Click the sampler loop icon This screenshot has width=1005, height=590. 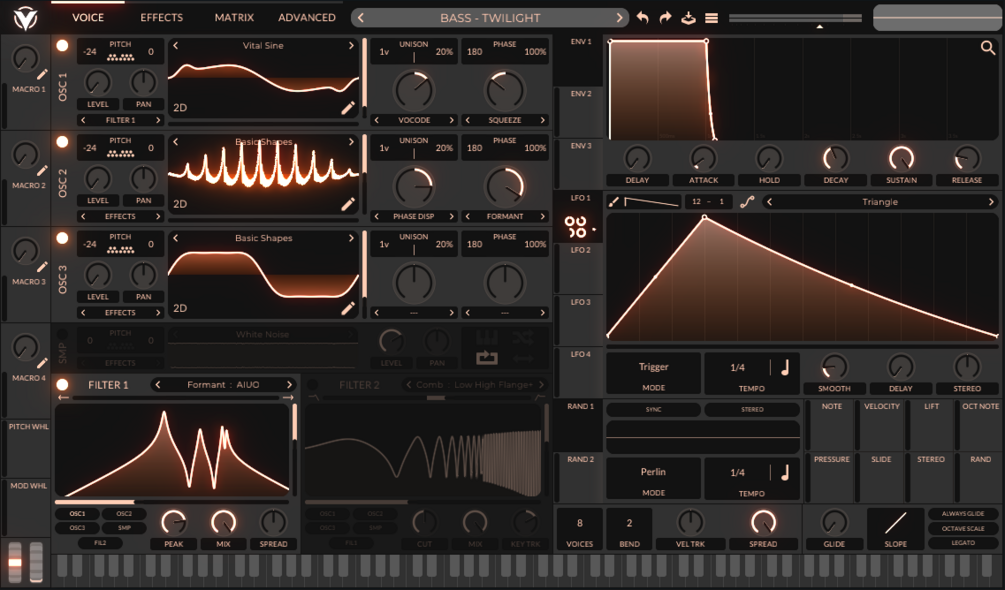point(487,358)
